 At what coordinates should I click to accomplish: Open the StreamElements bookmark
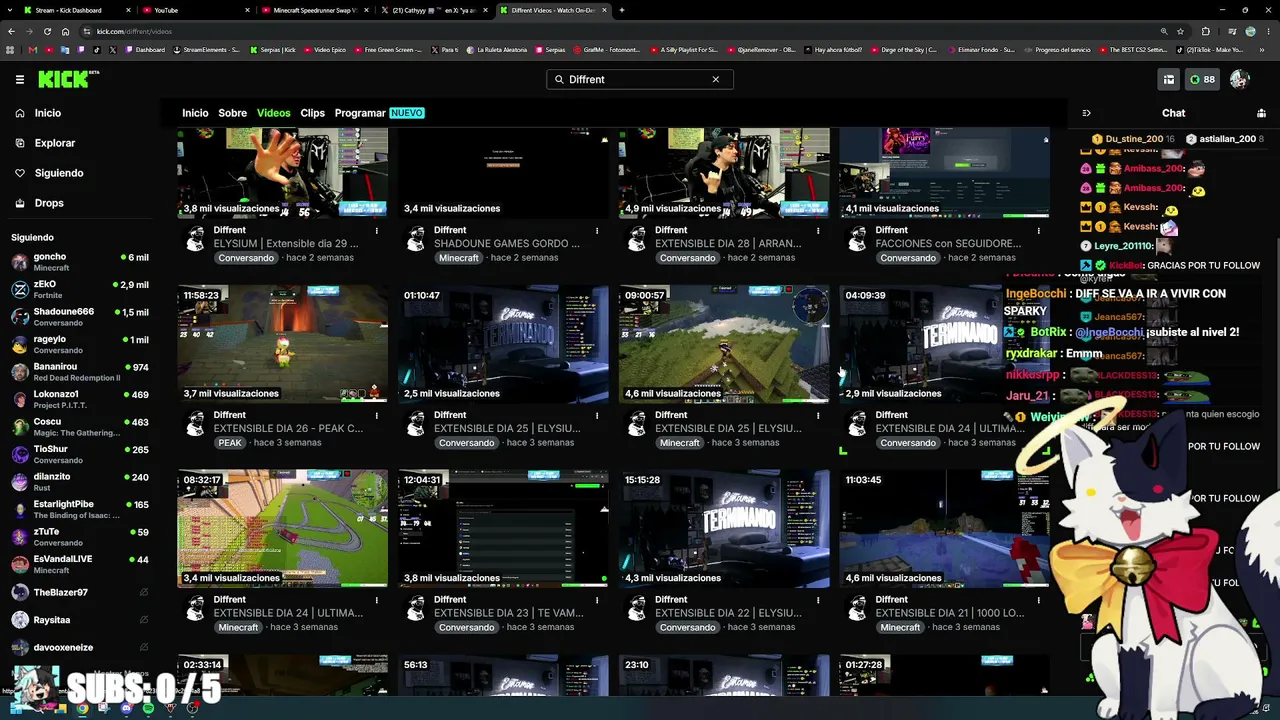(207, 49)
